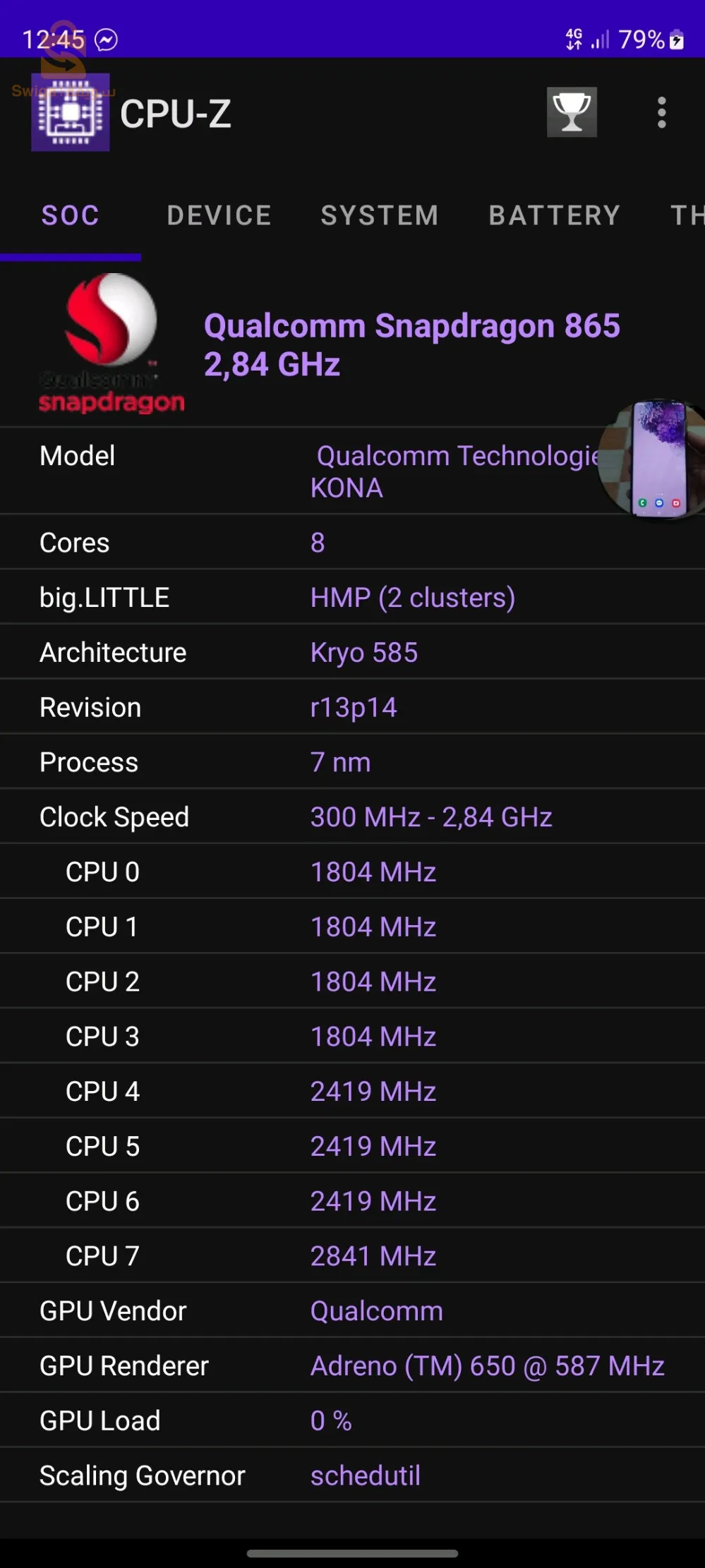Viewport: 705px width, 1568px height.
Task: Switch to the DEVICE tab
Action: [219, 215]
